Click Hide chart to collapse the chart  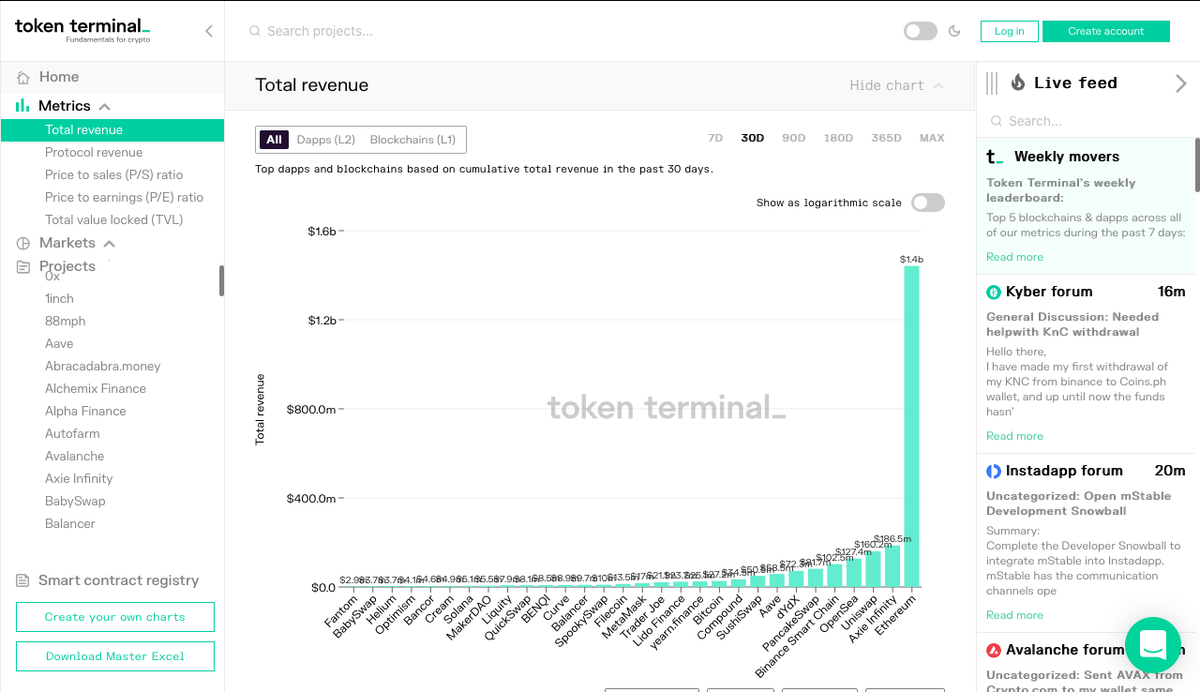click(x=896, y=85)
